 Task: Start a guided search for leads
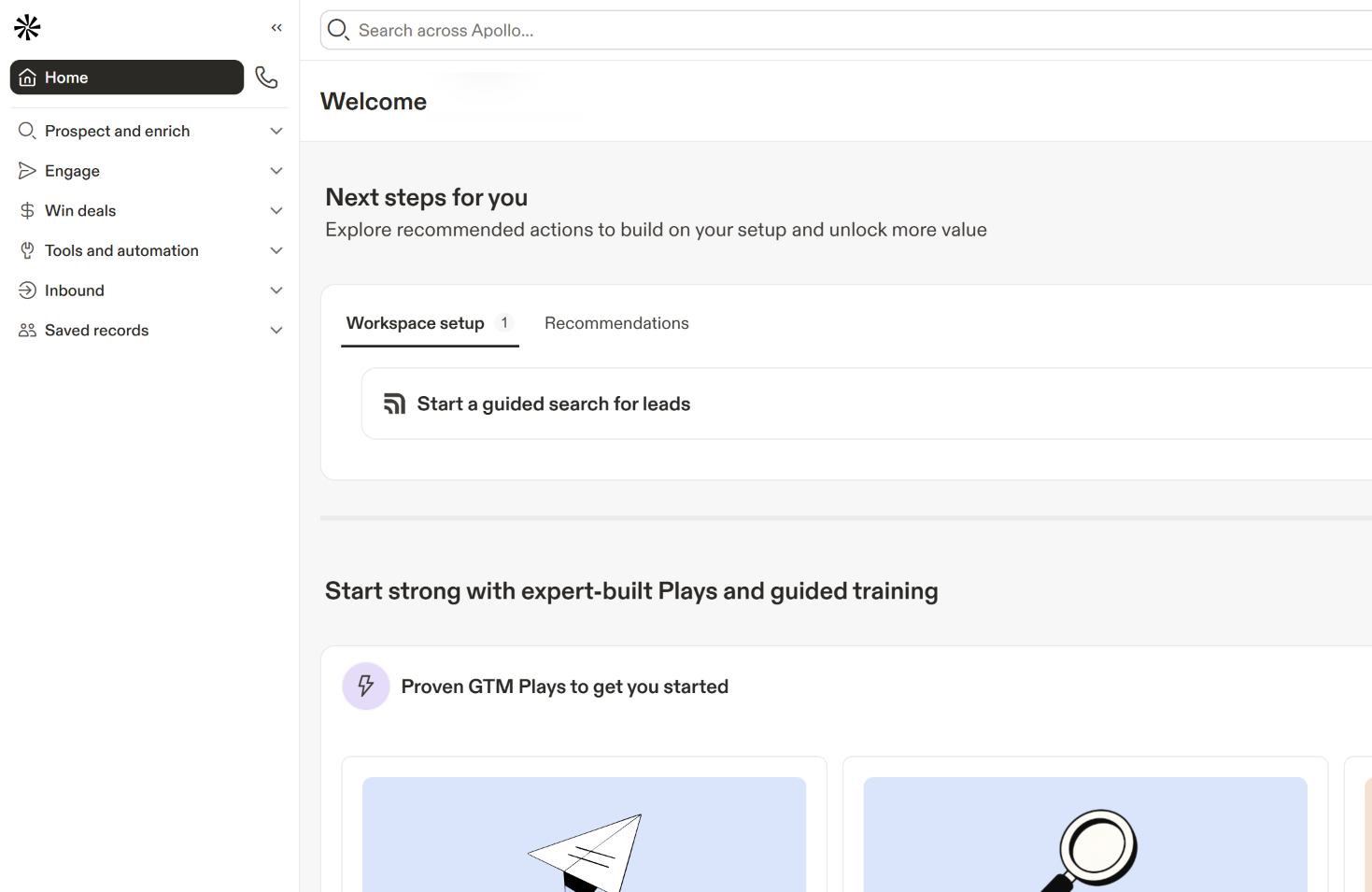coord(554,404)
